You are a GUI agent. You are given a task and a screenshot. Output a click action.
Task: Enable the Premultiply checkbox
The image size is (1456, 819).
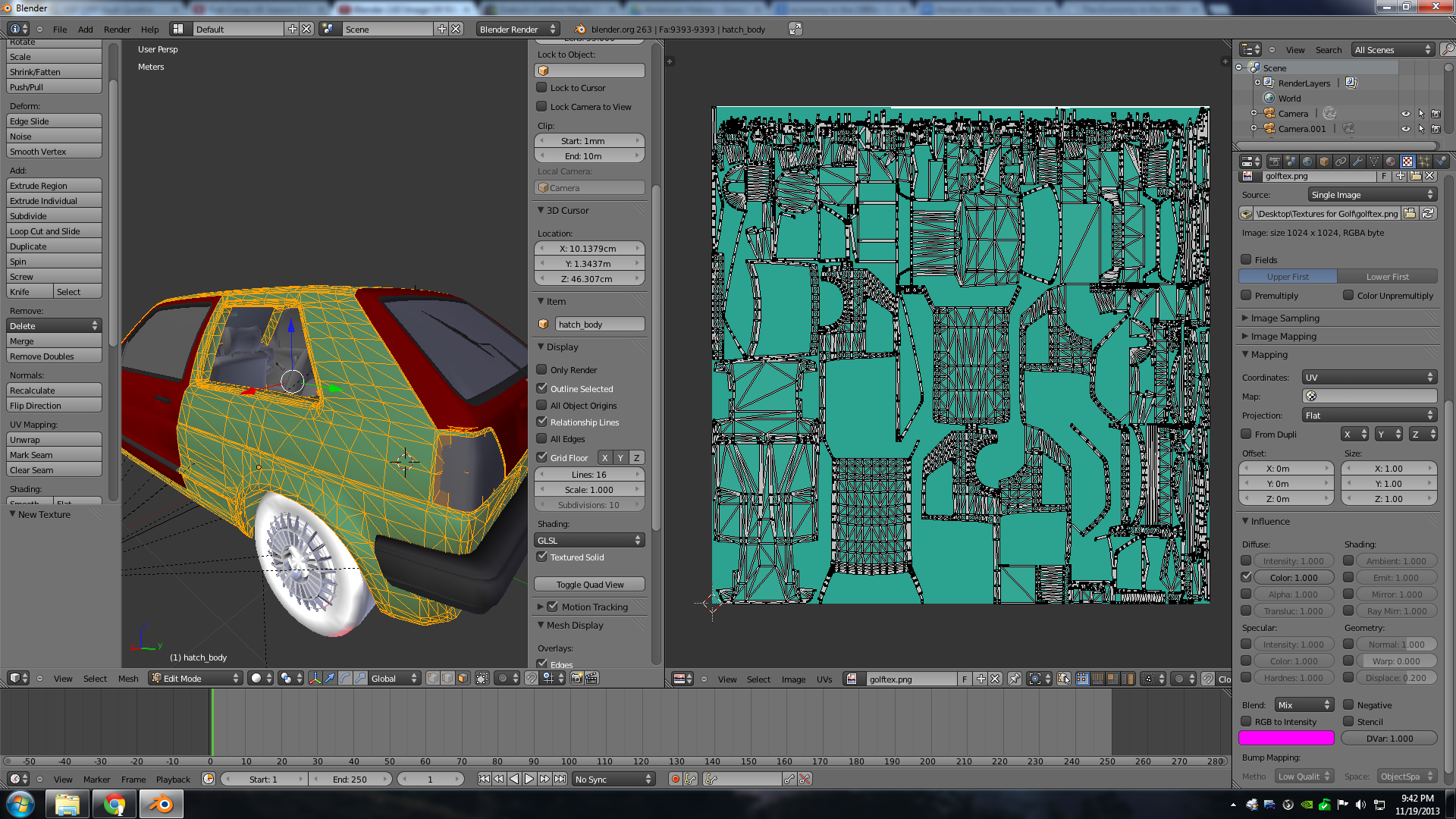[1246, 295]
